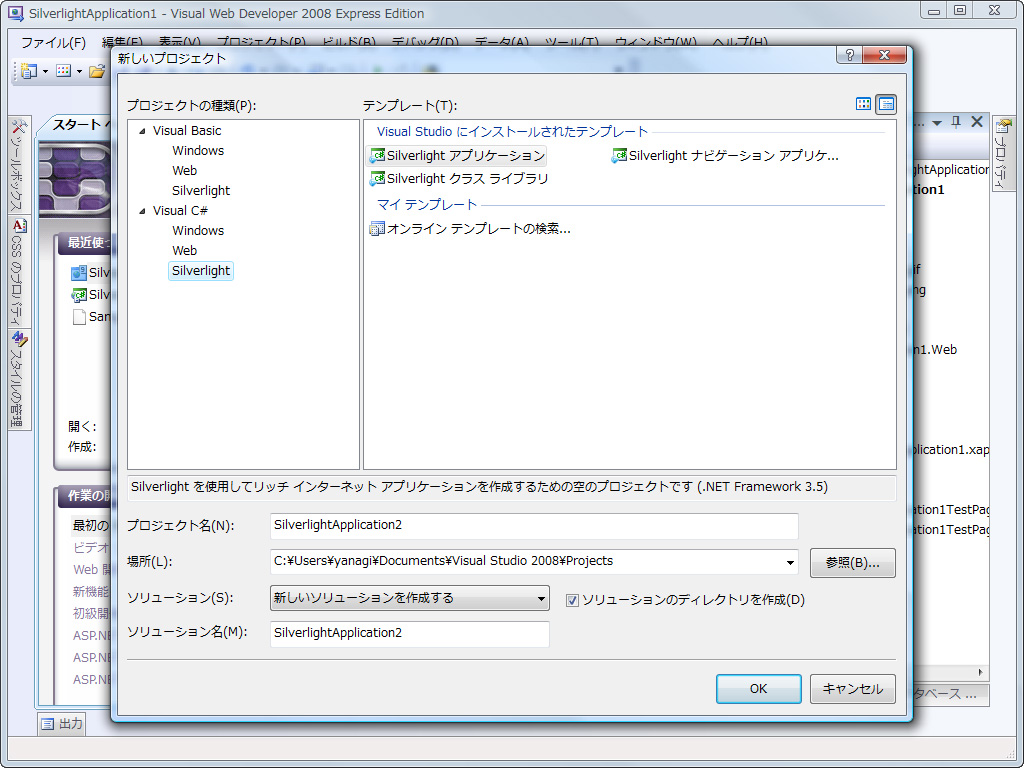1024x768 pixels.
Task: Select the Silverlight ナビゲーション アプリケーション template icon
Action: click(x=618, y=156)
